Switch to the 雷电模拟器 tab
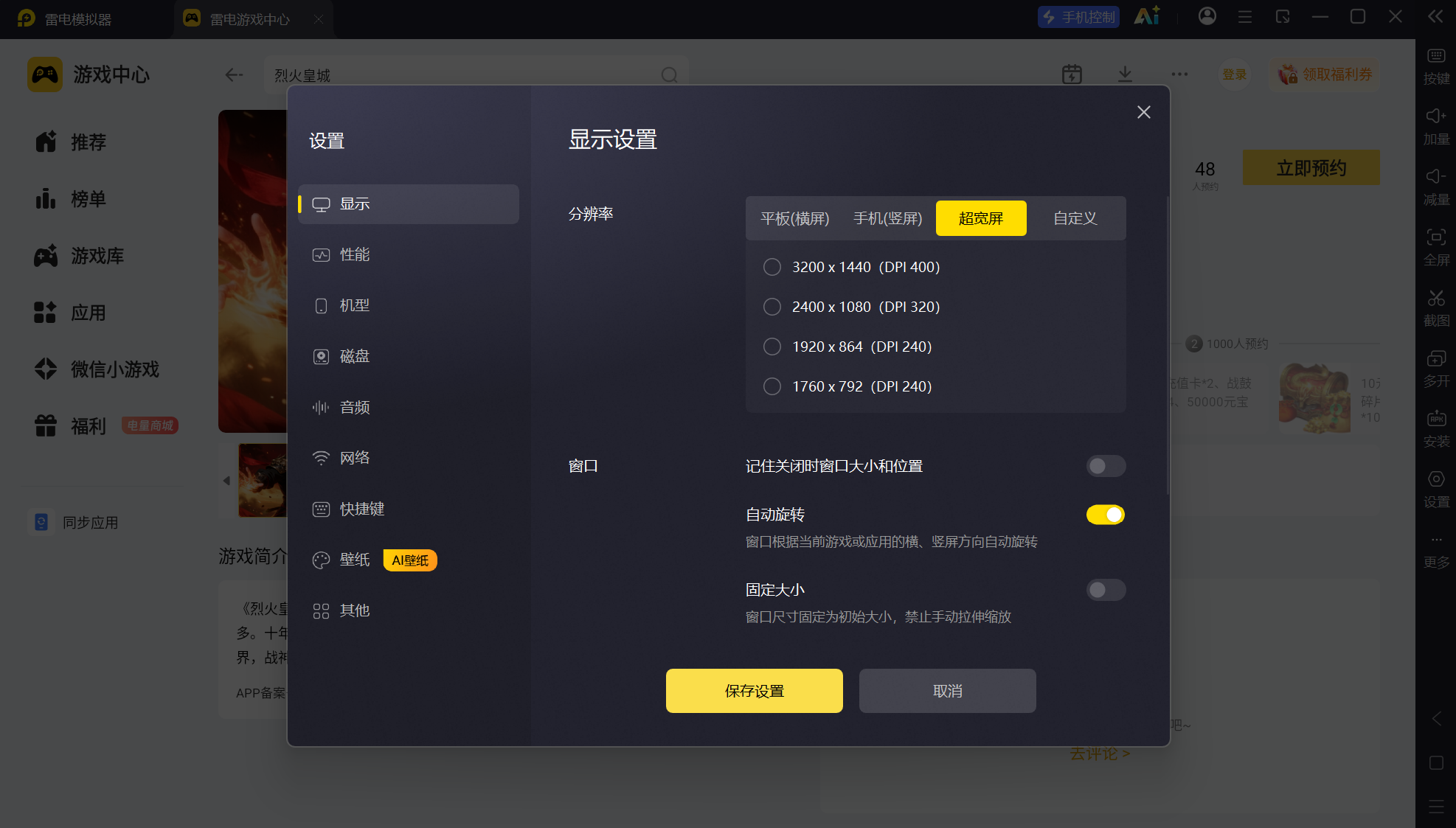1456x828 pixels. click(x=65, y=19)
